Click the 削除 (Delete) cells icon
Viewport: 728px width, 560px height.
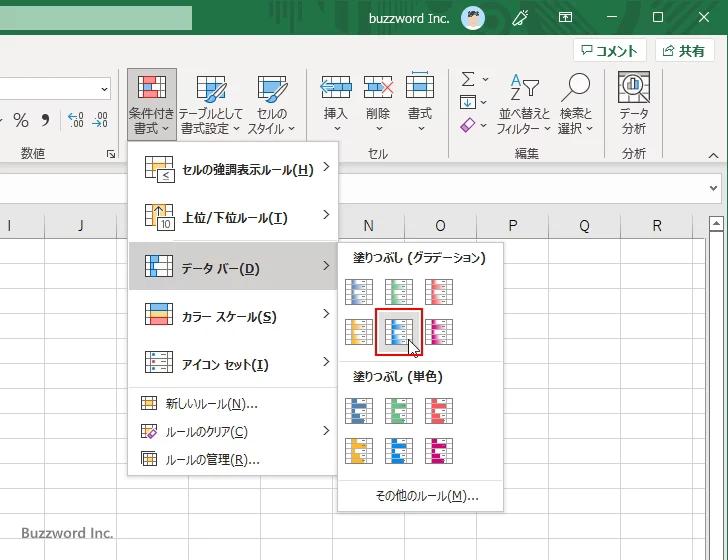coord(378,89)
